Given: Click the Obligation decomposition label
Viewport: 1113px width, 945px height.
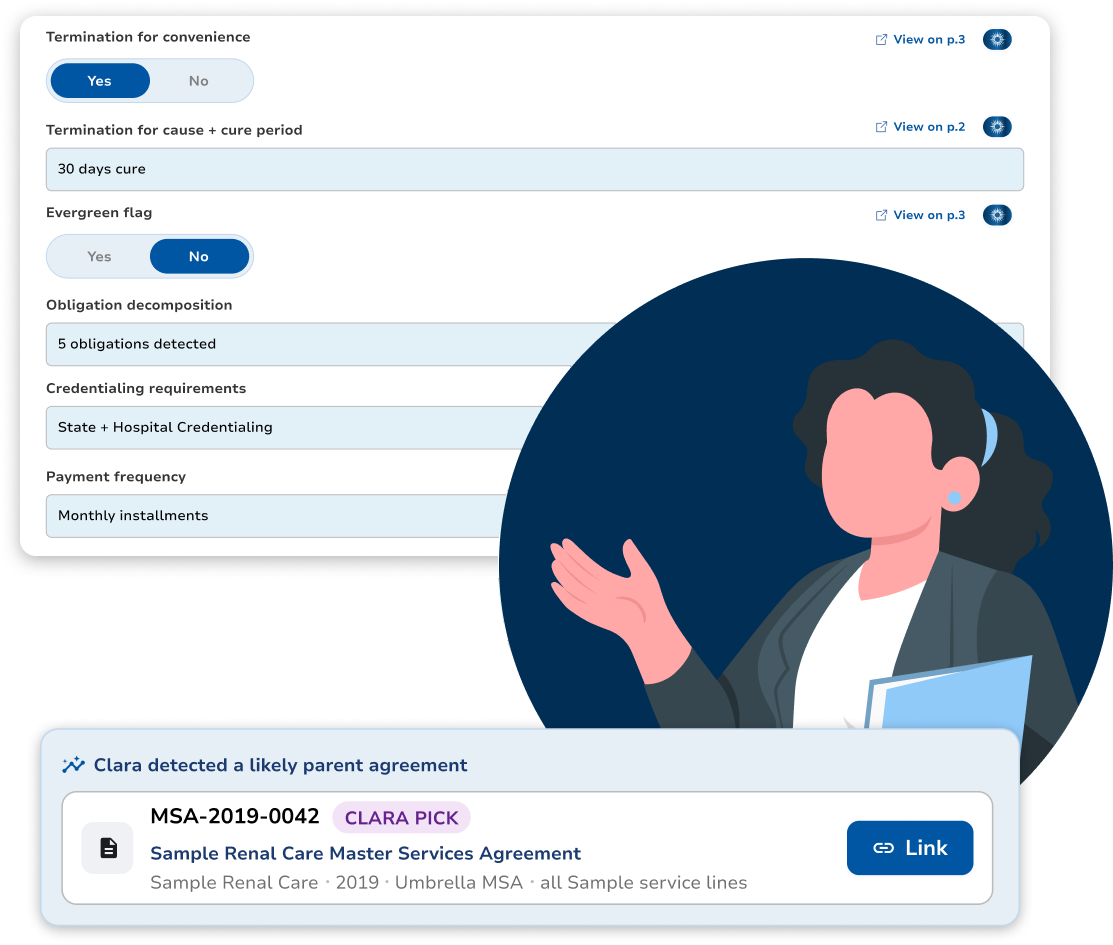Looking at the screenshot, I should (x=139, y=305).
